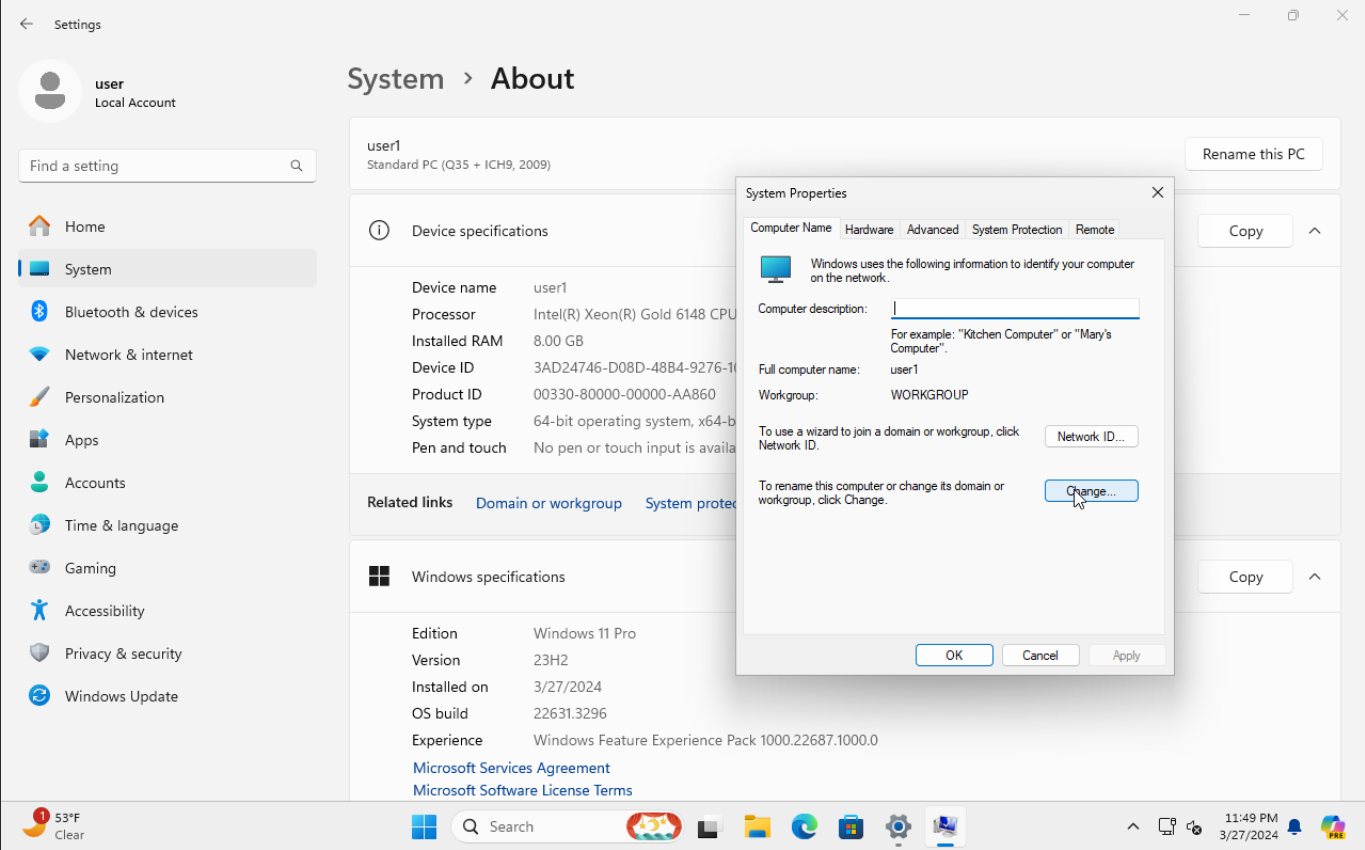Open the Remote tab
The image size is (1365, 850).
click(1094, 229)
